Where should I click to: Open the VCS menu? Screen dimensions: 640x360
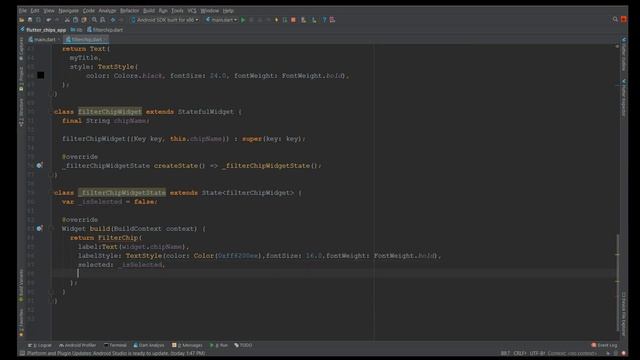click(192, 11)
